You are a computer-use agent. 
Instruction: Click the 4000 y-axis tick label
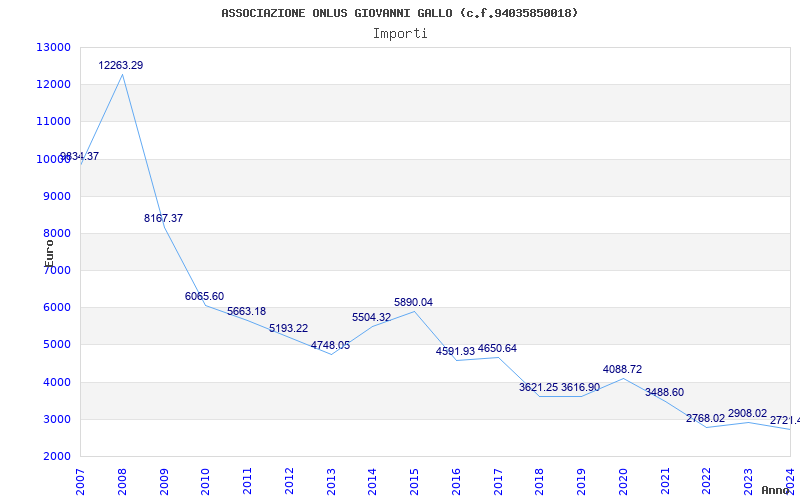56,383
